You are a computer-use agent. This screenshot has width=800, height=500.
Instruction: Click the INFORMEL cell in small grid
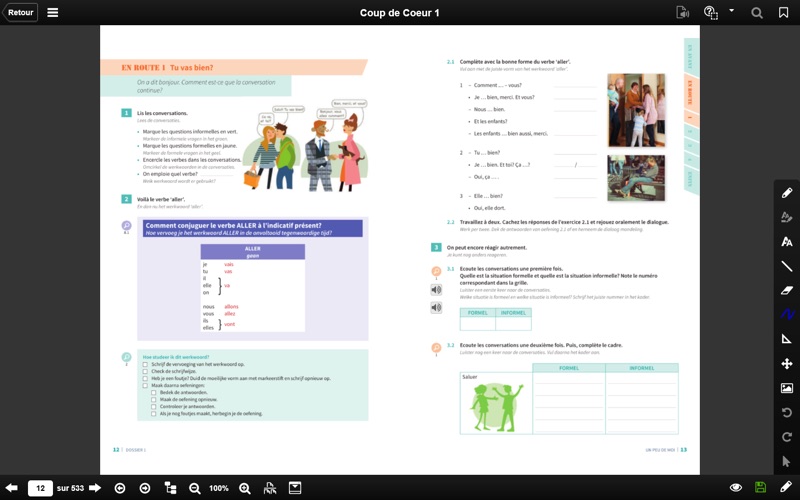513,313
